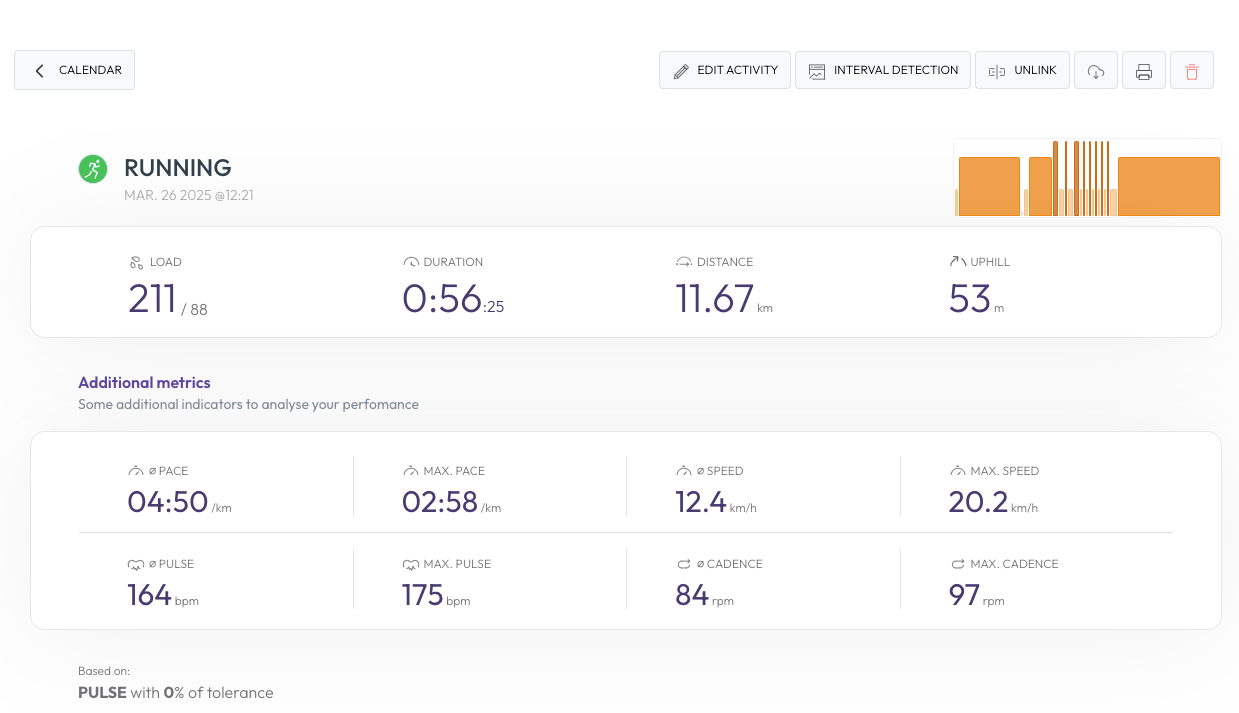Screen dimensions: 1239x713
Task: Click the Distance value 11.67
Action: (x=714, y=299)
